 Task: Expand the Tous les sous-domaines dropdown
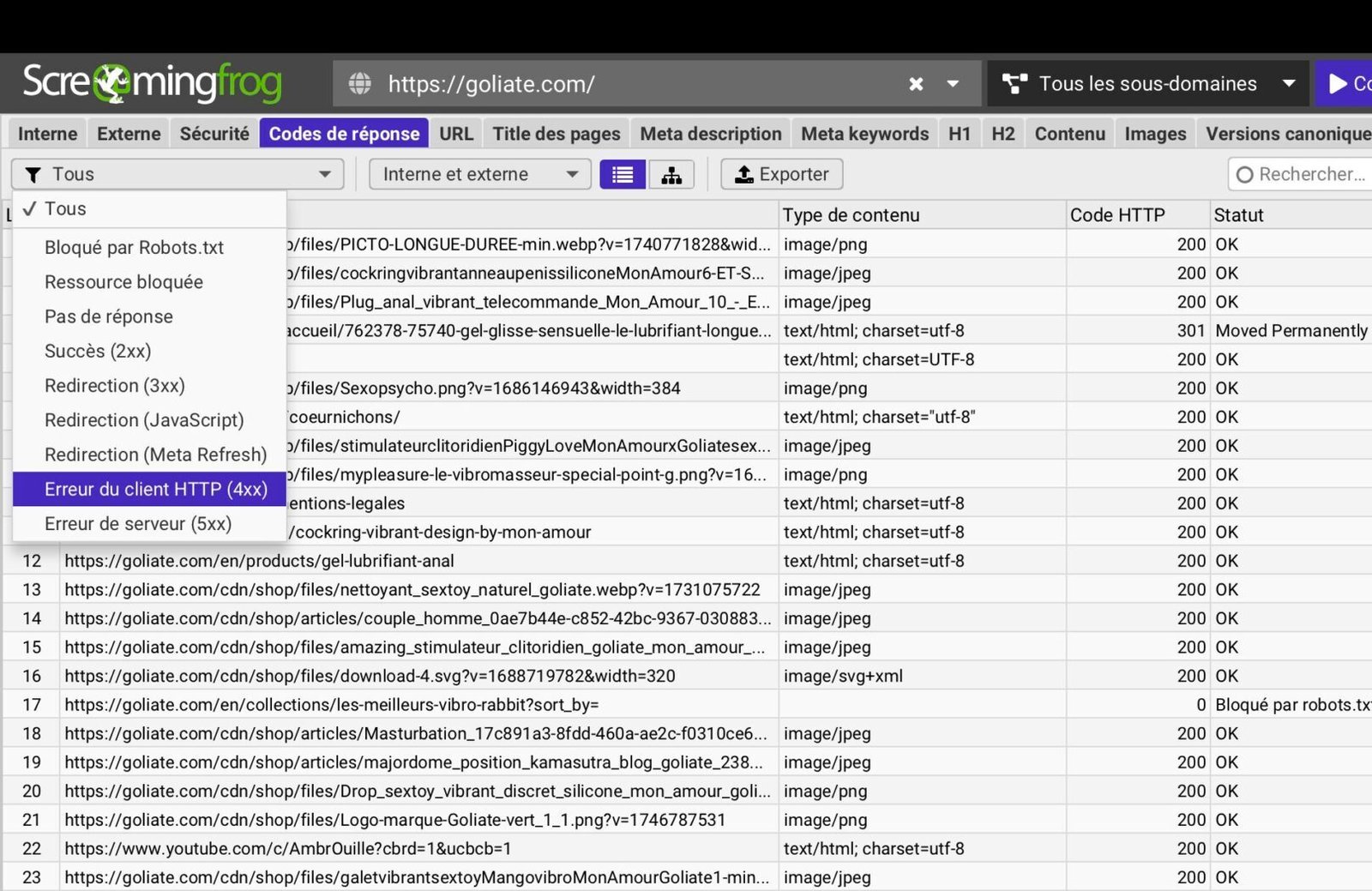[x=1288, y=84]
